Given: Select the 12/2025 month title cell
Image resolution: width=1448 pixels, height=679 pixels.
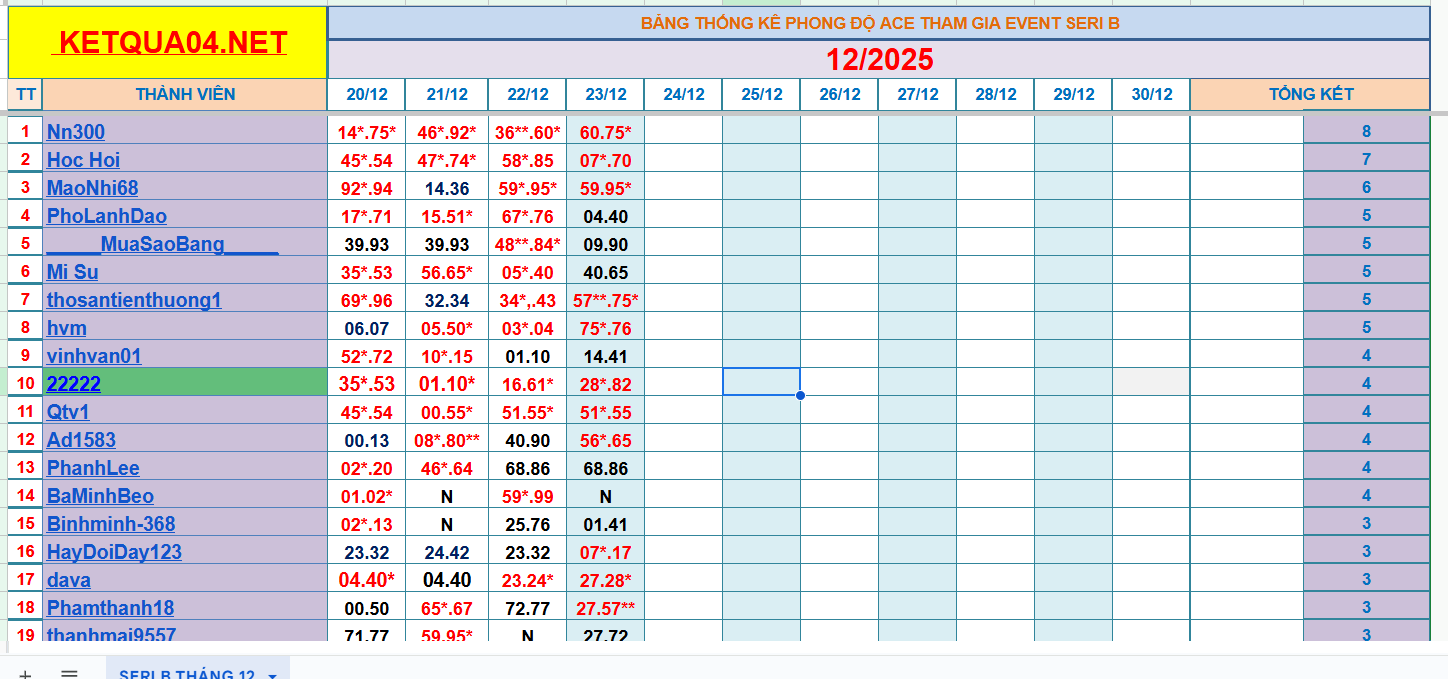Looking at the screenshot, I should coord(879,60).
